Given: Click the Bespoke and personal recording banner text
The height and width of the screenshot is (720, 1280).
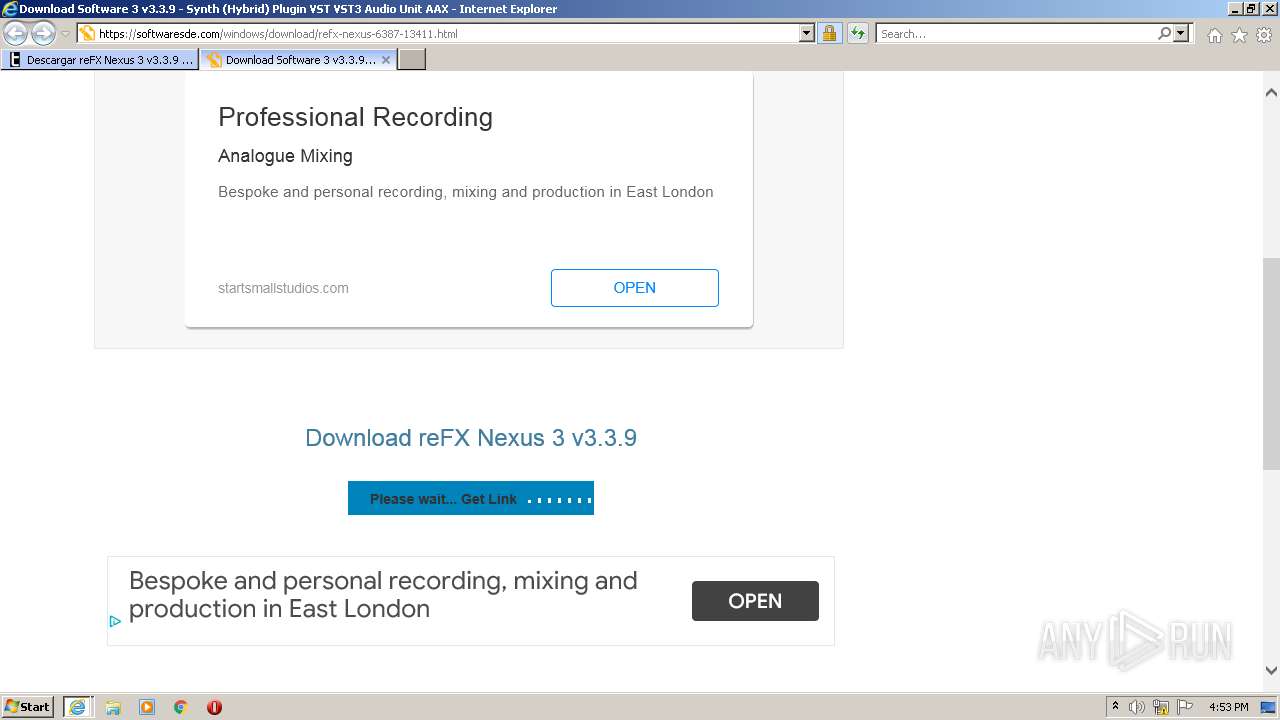Looking at the screenshot, I should (383, 595).
